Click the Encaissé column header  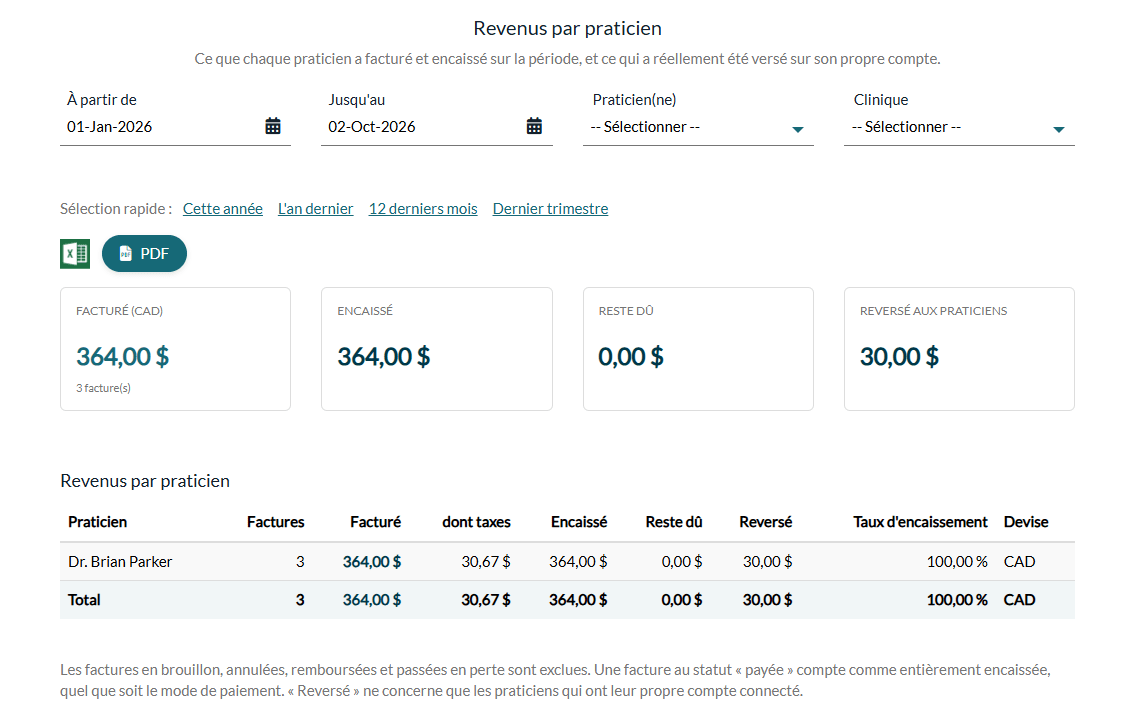pyautogui.click(x=579, y=522)
